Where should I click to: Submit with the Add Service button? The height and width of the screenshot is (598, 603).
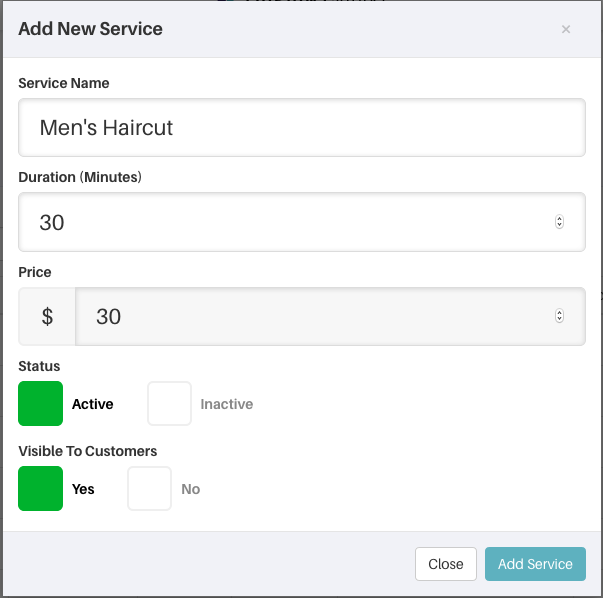tap(535, 564)
